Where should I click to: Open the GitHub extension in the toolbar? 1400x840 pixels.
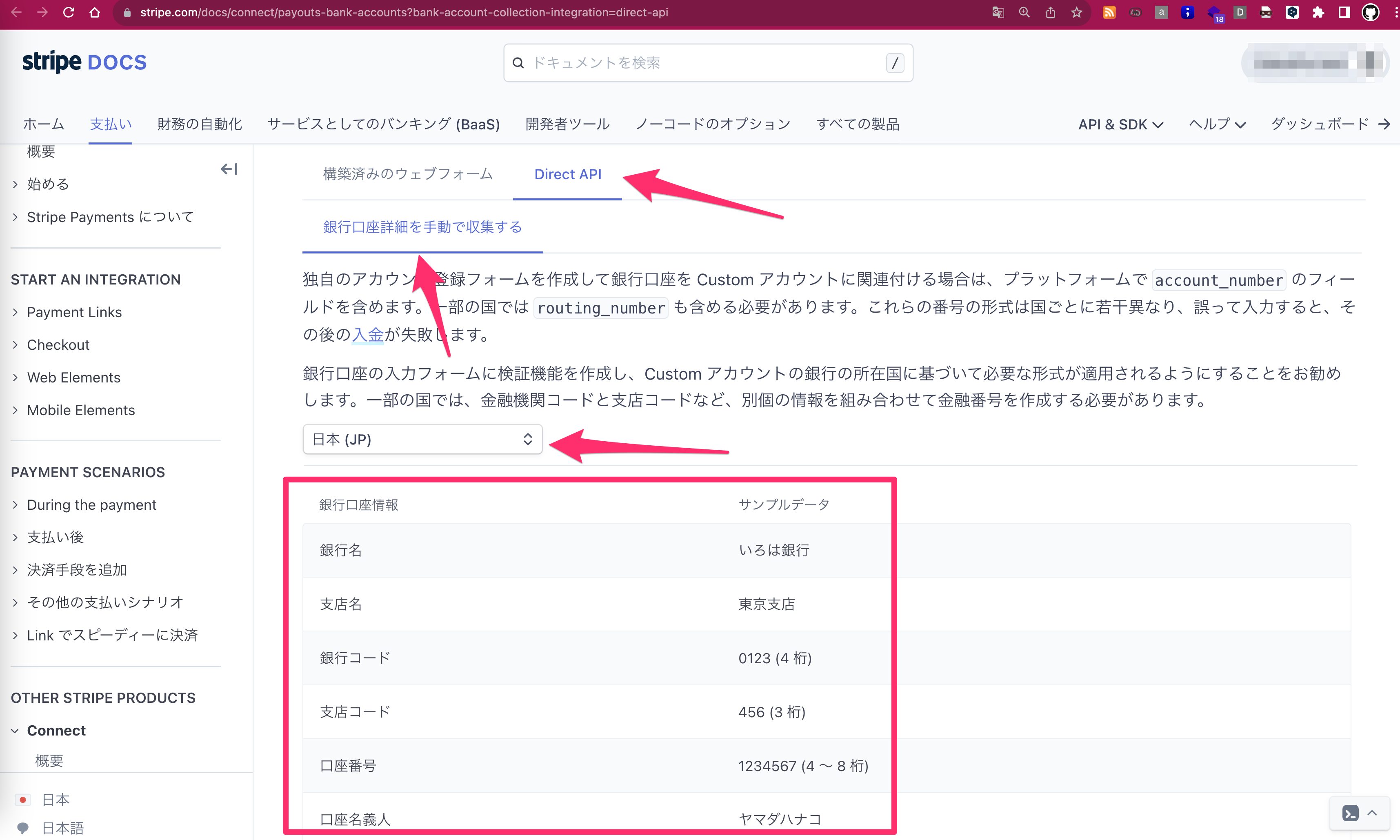coord(1371,13)
